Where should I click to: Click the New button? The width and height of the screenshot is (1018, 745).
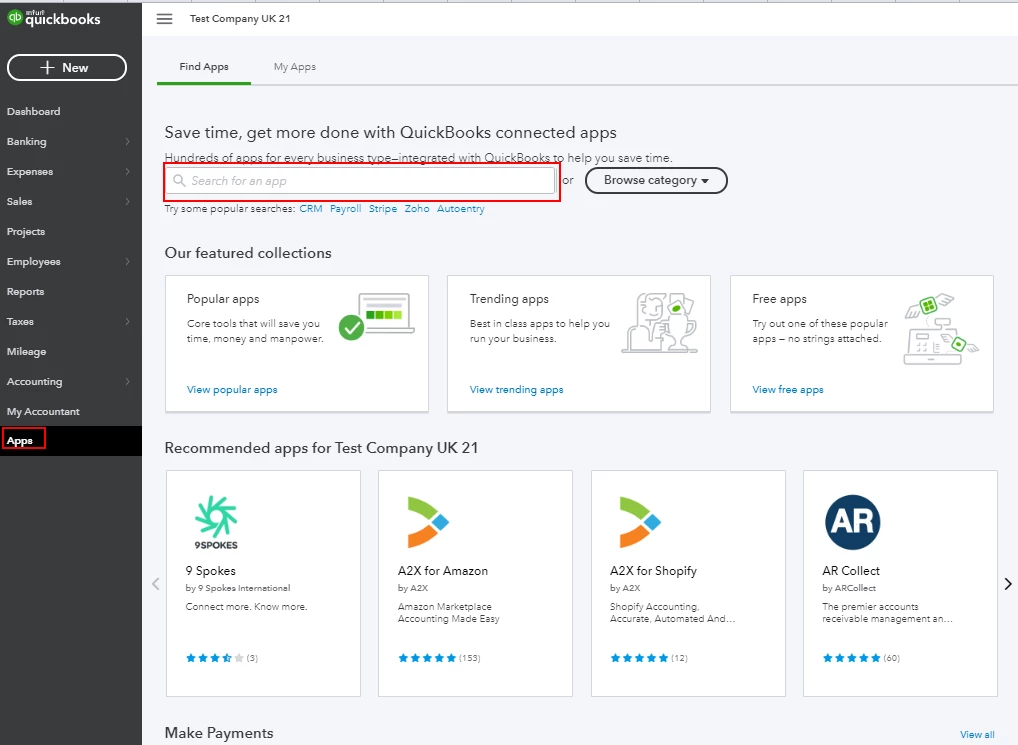67,67
